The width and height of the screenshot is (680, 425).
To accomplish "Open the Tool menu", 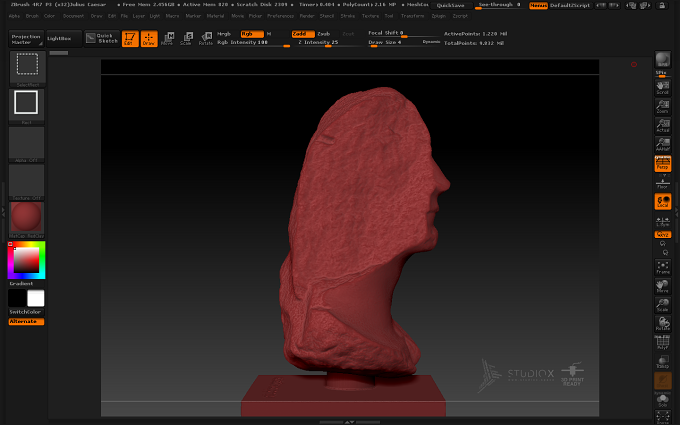I will (x=389, y=16).
